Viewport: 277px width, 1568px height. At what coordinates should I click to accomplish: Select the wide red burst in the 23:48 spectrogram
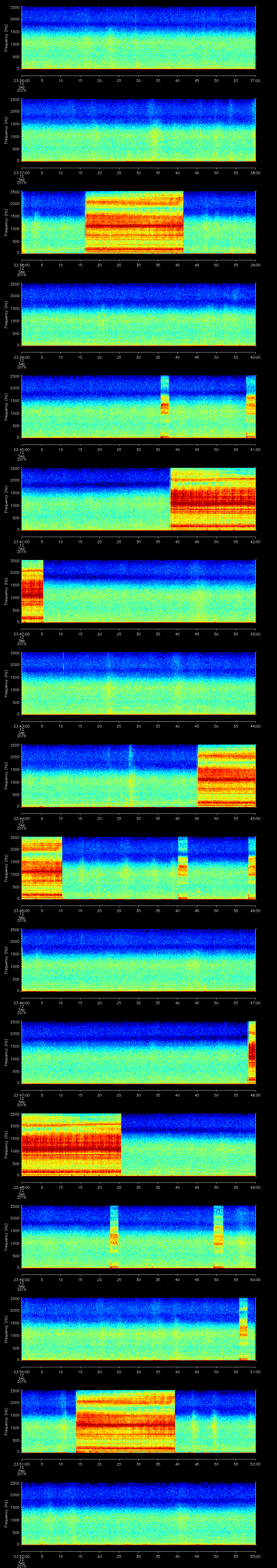(x=71, y=1144)
